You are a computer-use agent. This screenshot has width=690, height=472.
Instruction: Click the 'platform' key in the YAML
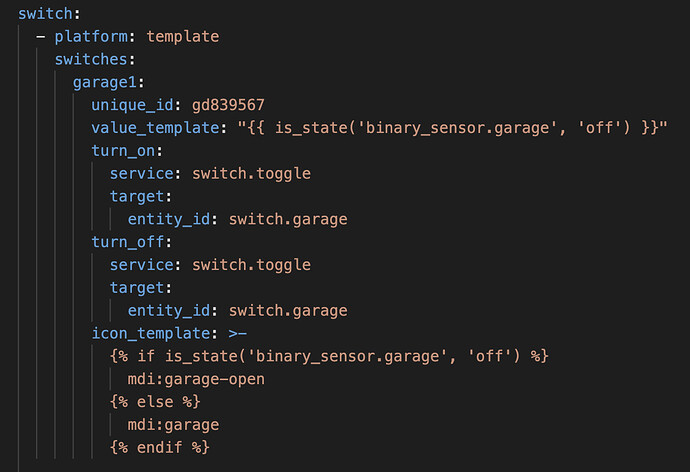[x=95, y=37]
